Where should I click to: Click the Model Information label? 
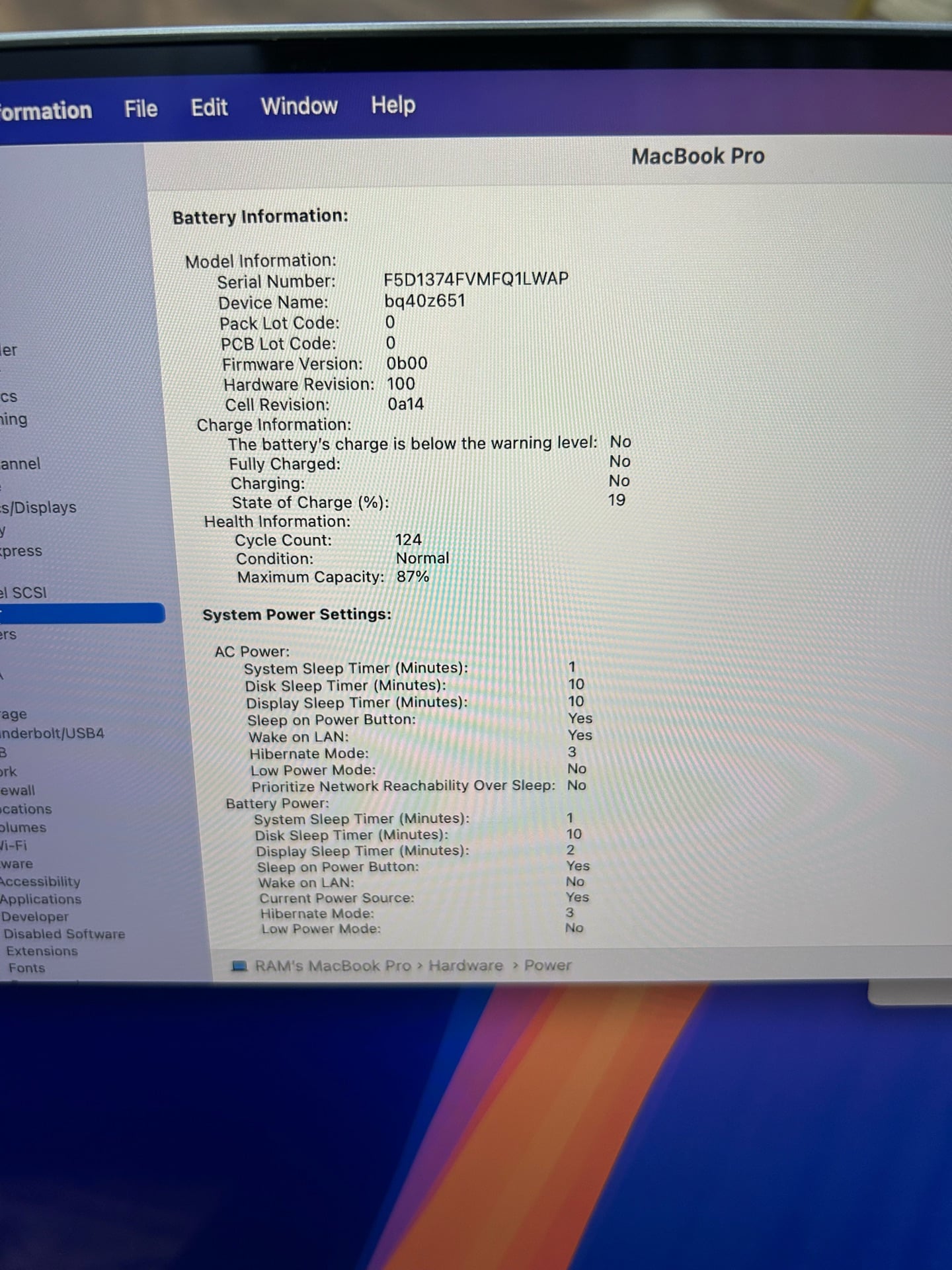260,261
